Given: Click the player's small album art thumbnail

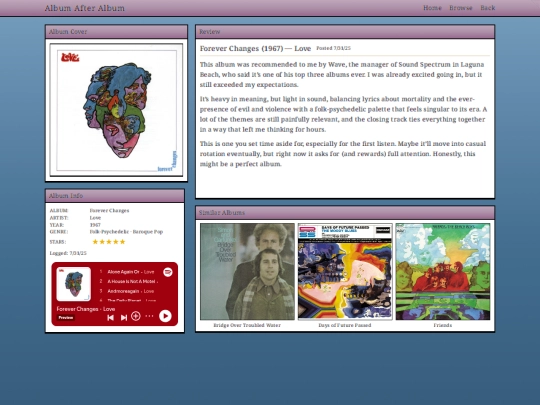Looking at the screenshot, I should click(x=74, y=284).
